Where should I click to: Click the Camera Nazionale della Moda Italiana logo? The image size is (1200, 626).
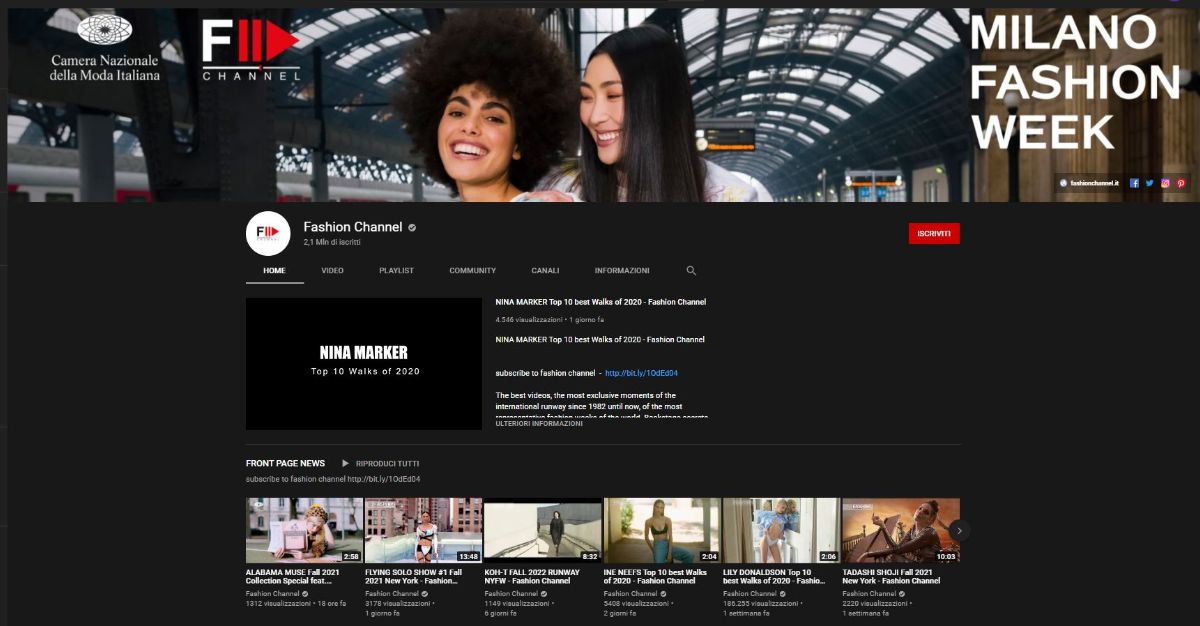[105, 47]
